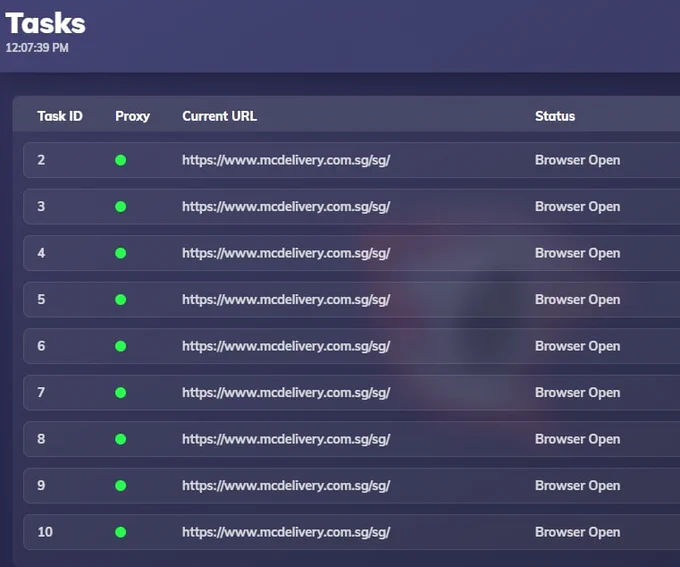Image resolution: width=680 pixels, height=567 pixels.
Task: Click task ID number 9
Action: [x=41, y=485]
